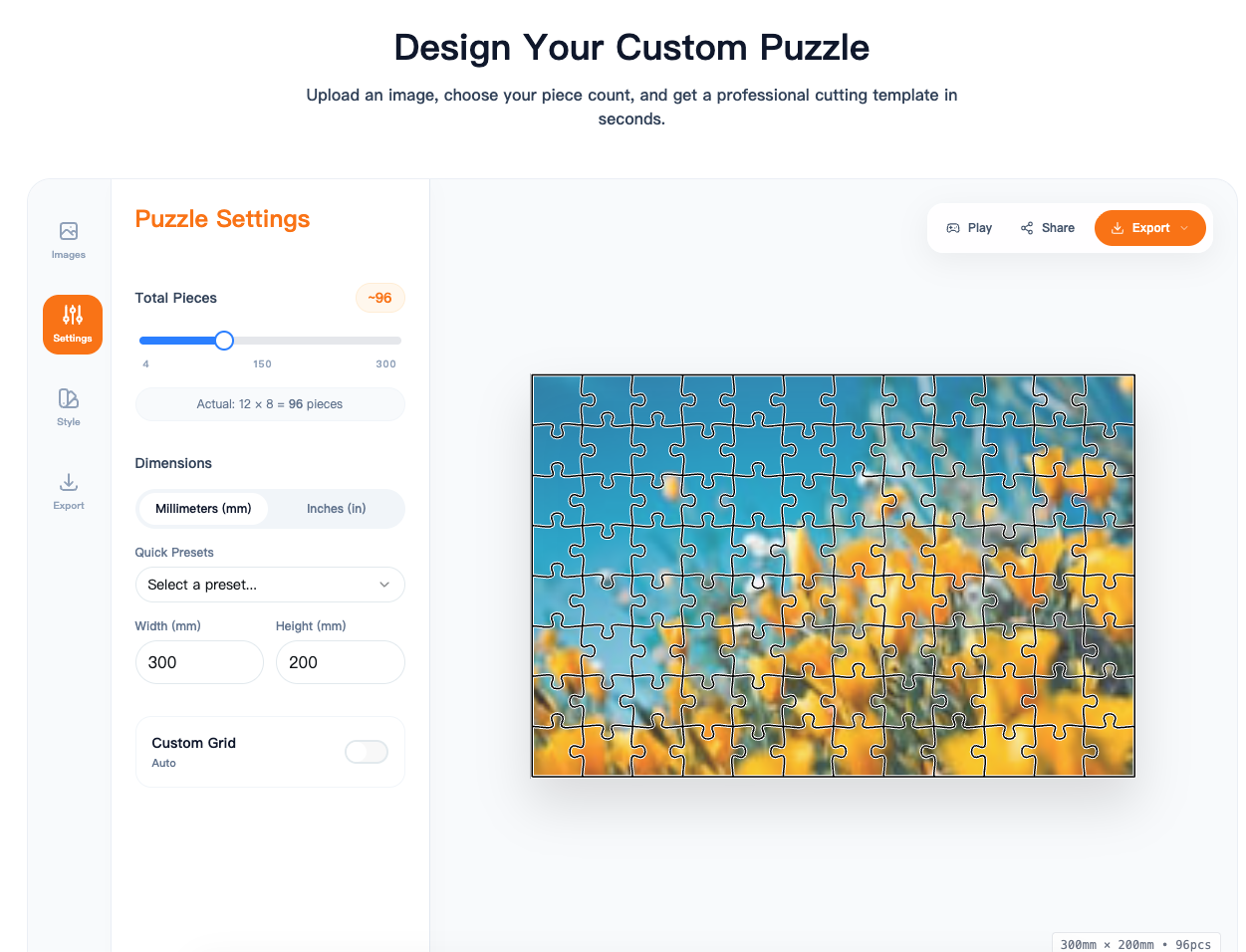
Task: Switch the dimensions unit to Inches
Action: point(336,508)
